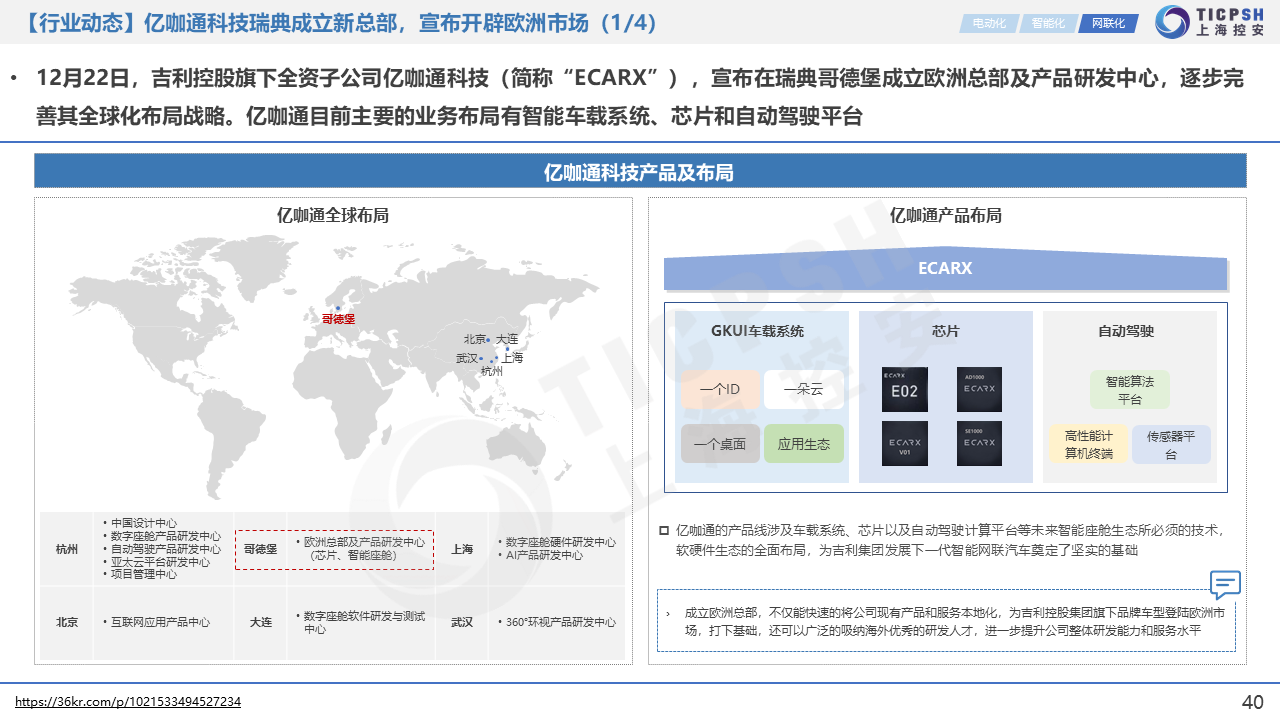Click the ECARX blue banner
Viewport: 1280px width, 720px height.
tap(945, 270)
